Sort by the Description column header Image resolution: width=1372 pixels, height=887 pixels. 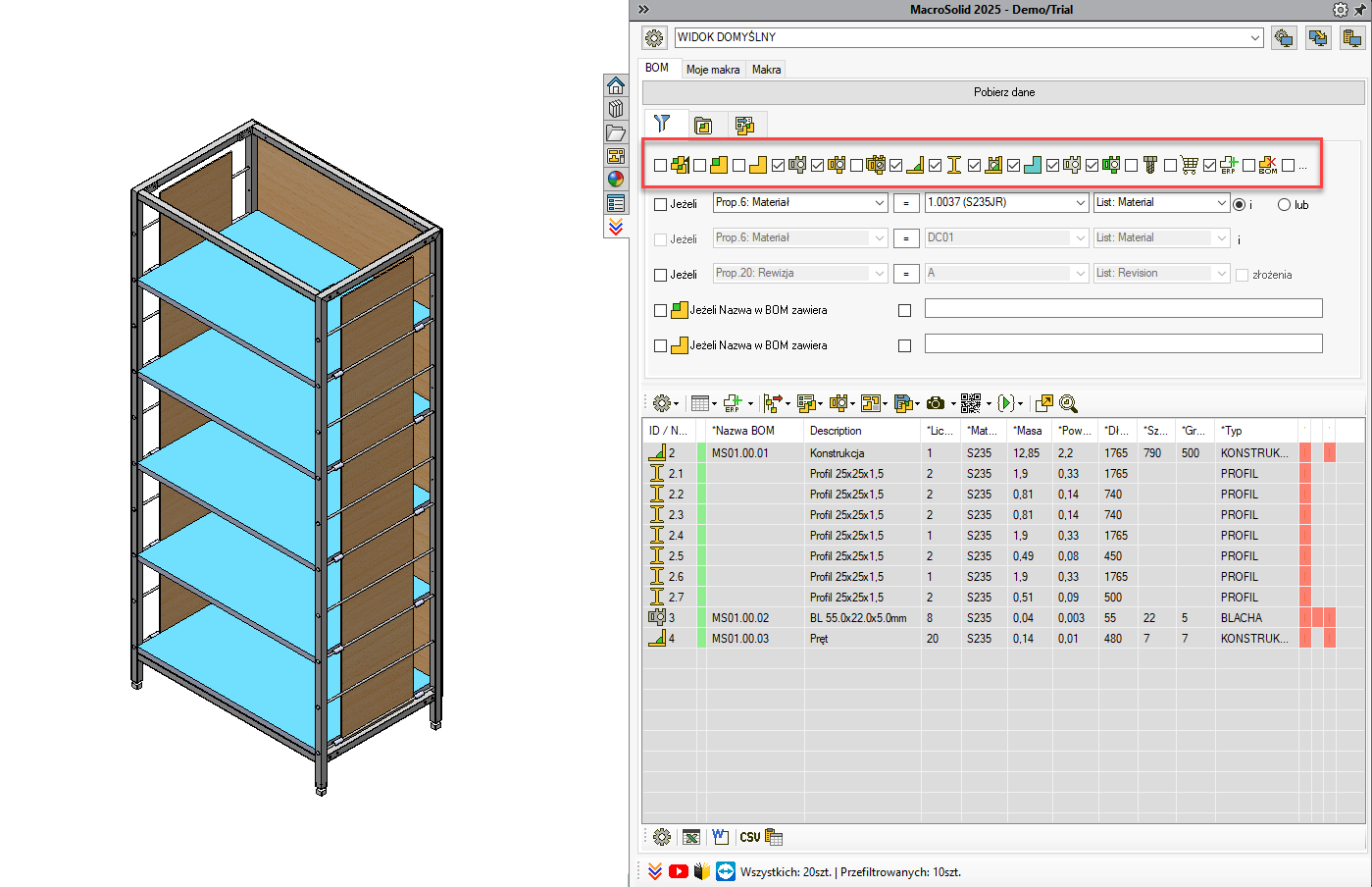point(862,431)
